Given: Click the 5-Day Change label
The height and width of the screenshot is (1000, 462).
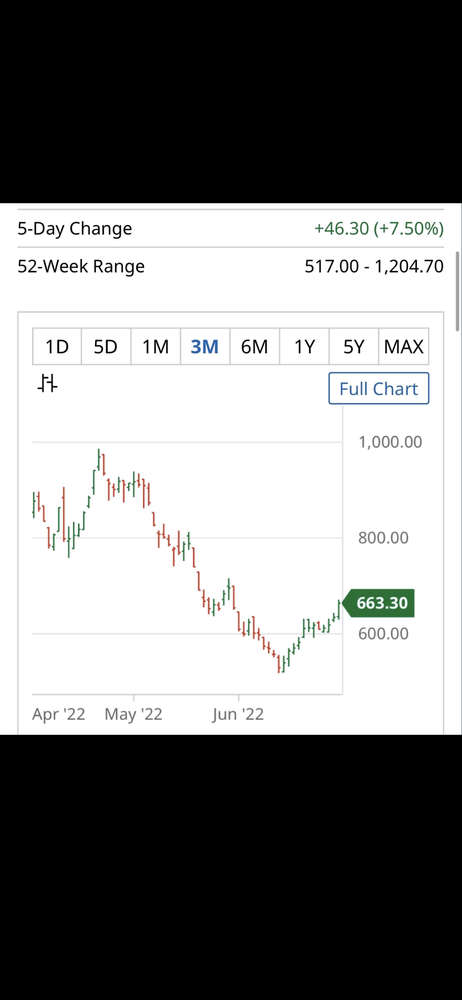Looking at the screenshot, I should [75, 228].
